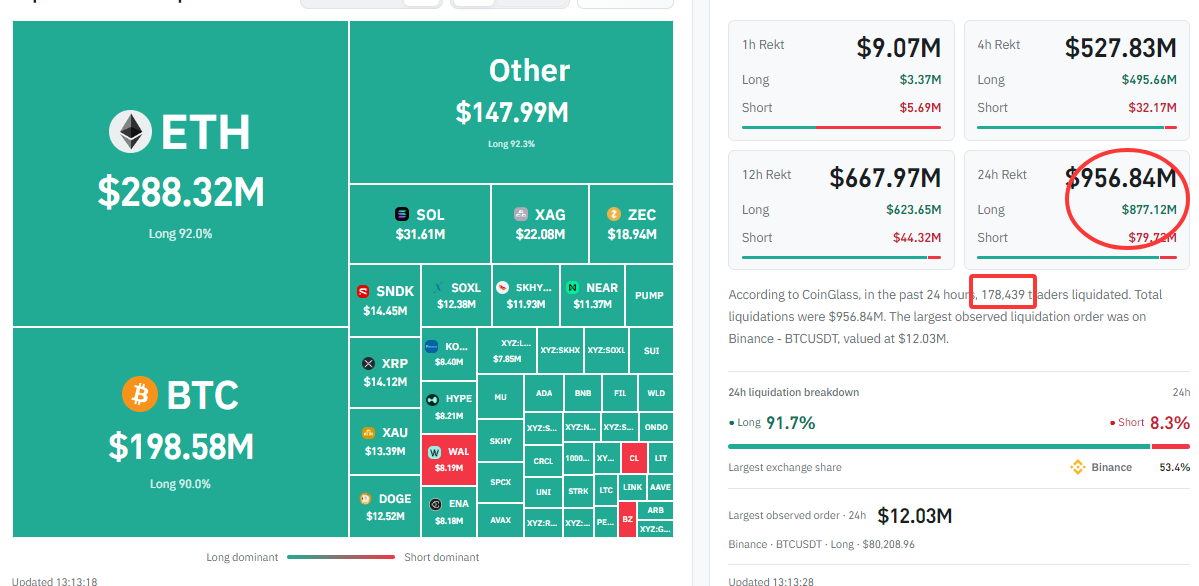Select the 1h Rekt card
Image resolution: width=1199 pixels, height=586 pixels.
coord(841,80)
